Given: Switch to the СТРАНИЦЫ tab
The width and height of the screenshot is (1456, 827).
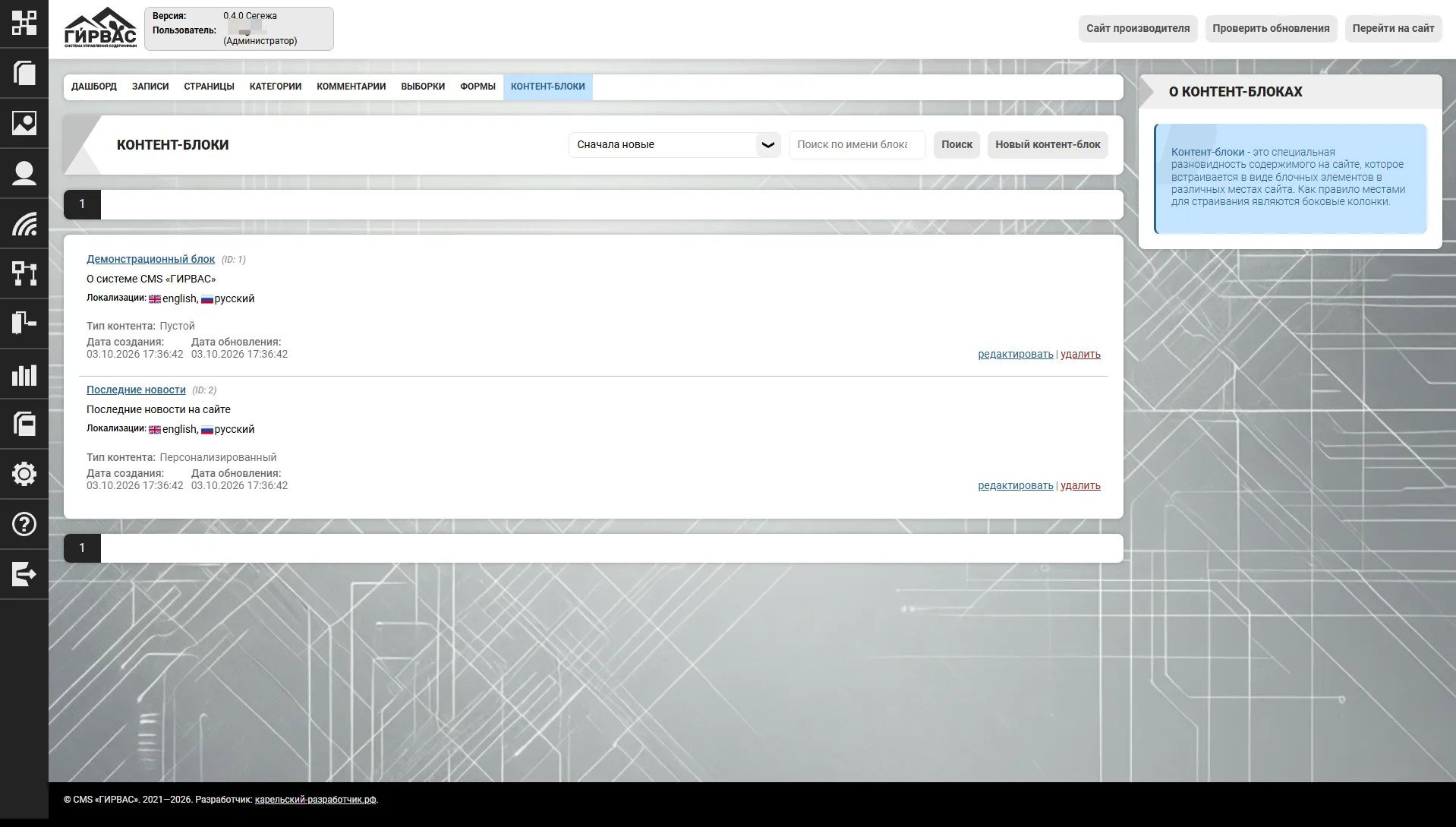Looking at the screenshot, I should (209, 87).
